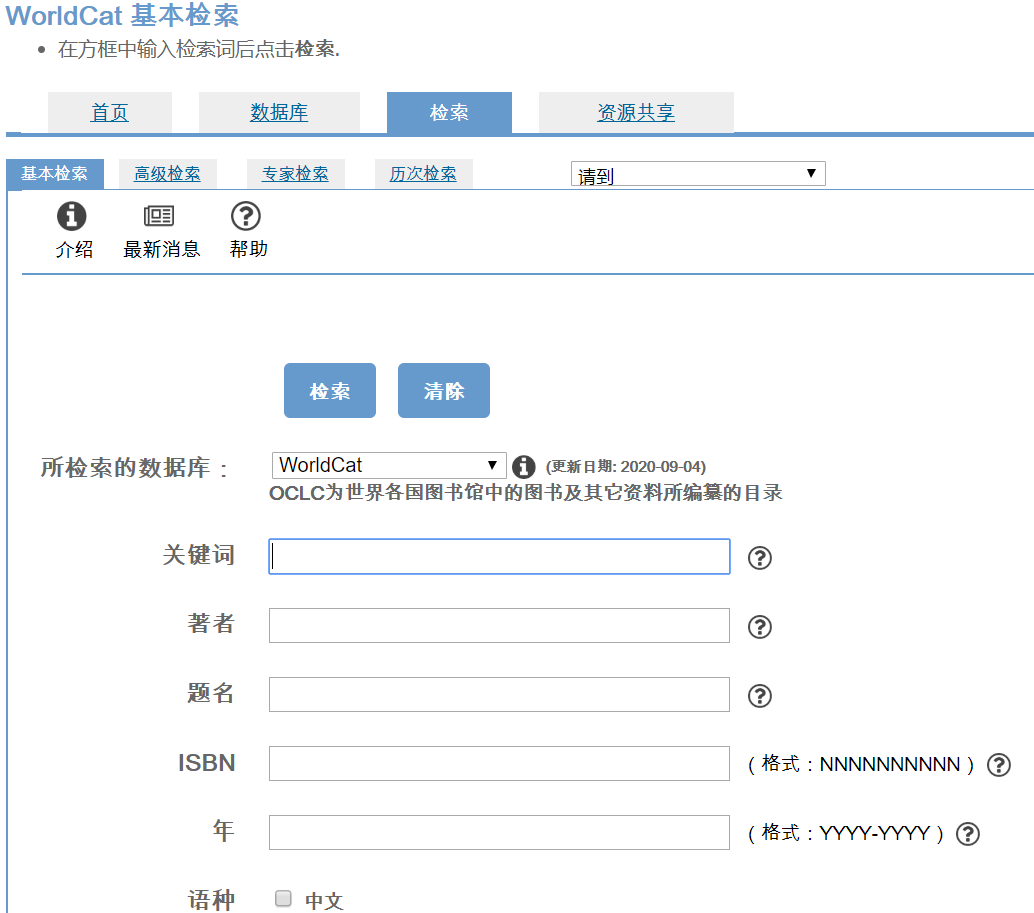Click help icon next to 年 format

(967, 834)
